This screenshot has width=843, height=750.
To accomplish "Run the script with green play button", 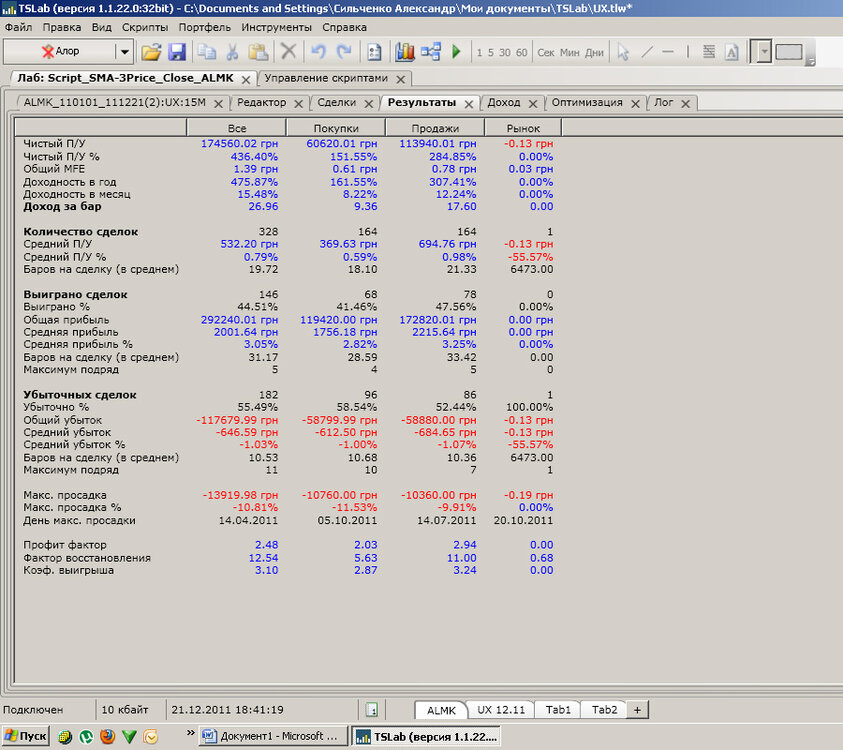I will pos(456,52).
